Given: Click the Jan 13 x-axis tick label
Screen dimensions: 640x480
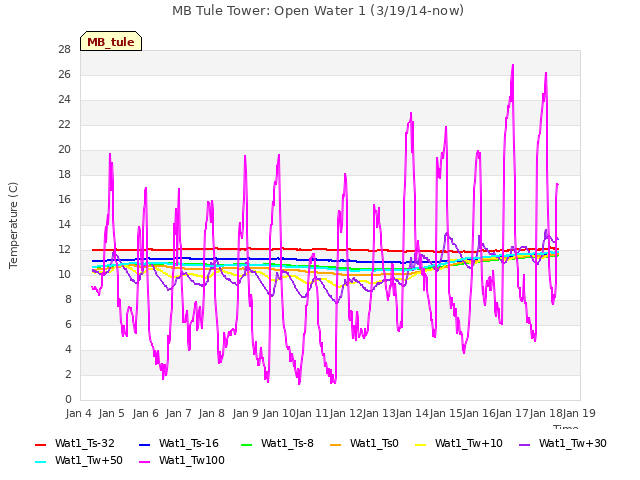Looking at the screenshot, I should (379, 413).
